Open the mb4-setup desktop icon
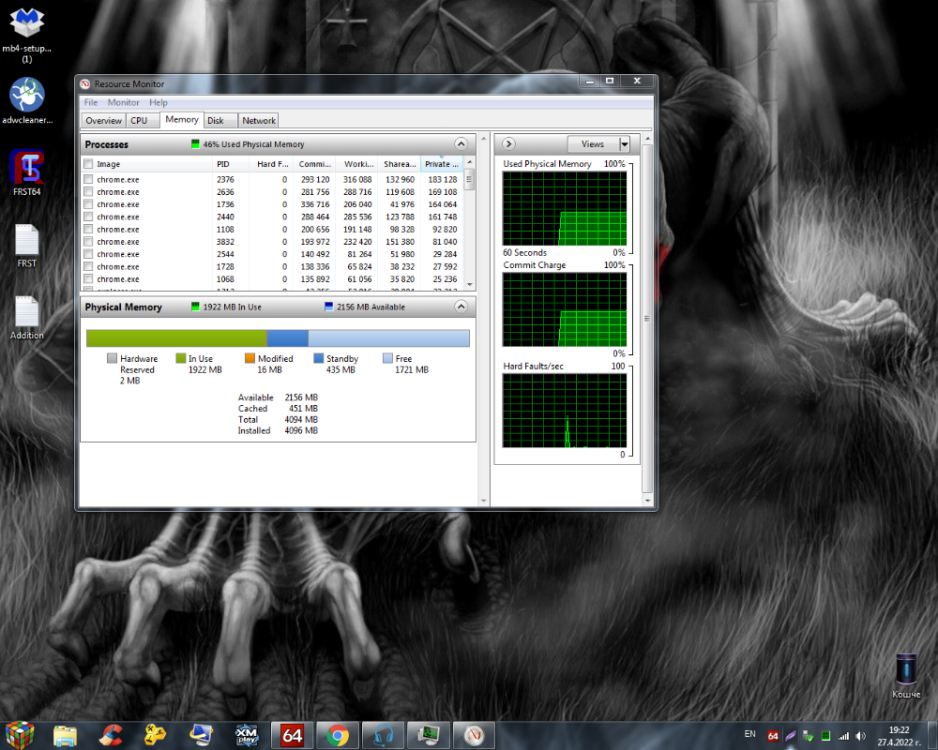Image resolution: width=938 pixels, height=750 pixels. coord(27,34)
